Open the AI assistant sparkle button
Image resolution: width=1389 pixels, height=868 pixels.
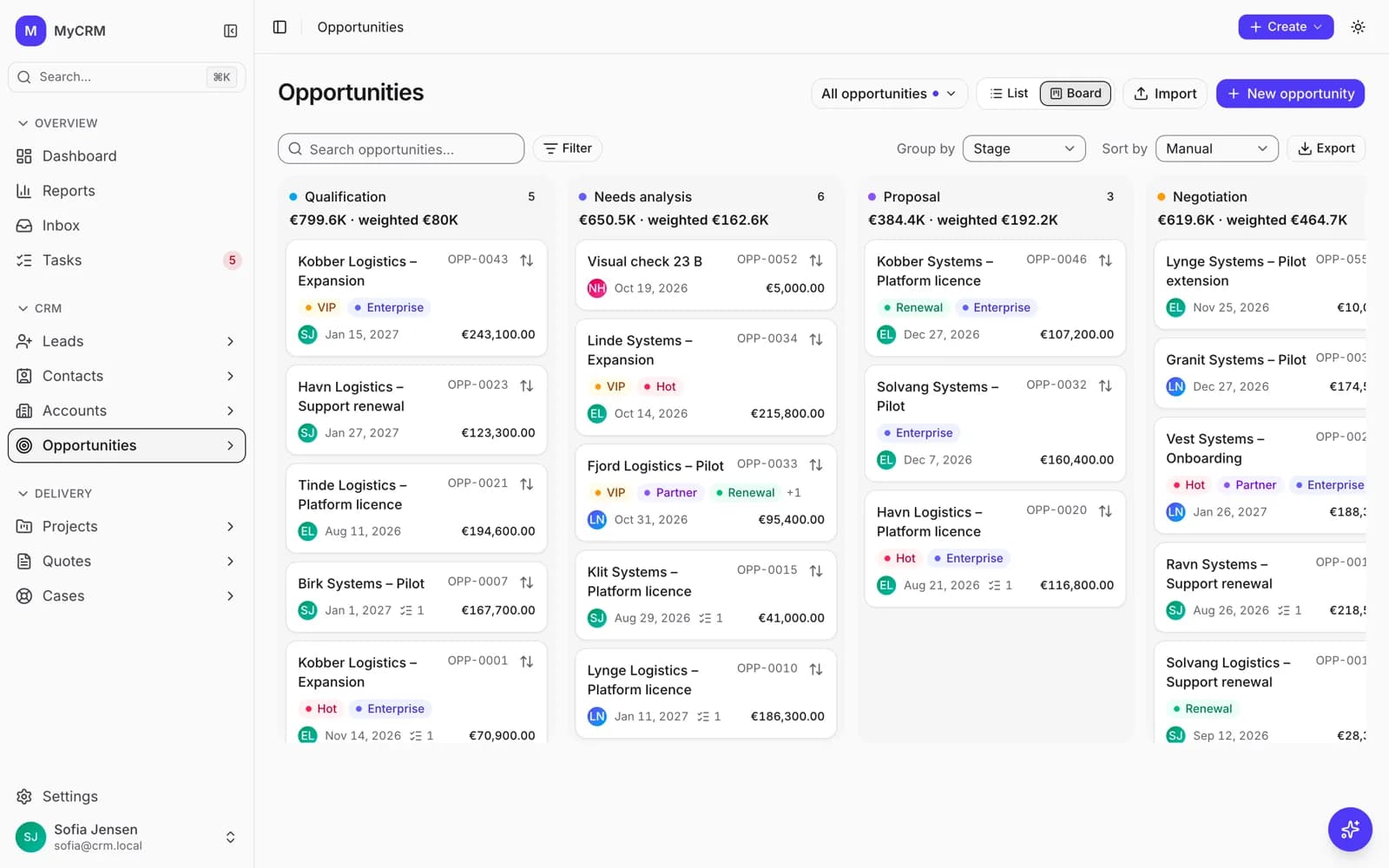tap(1350, 830)
